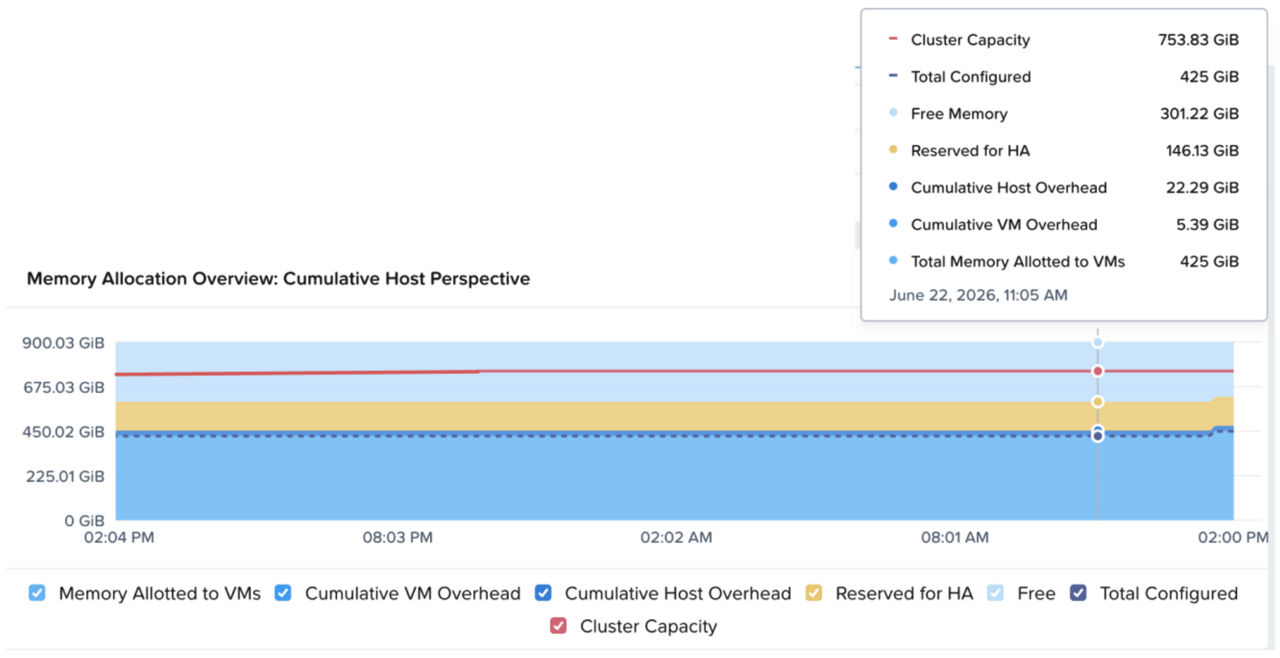
Task: Click the 02:02 AM time axis label
Action: [676, 537]
